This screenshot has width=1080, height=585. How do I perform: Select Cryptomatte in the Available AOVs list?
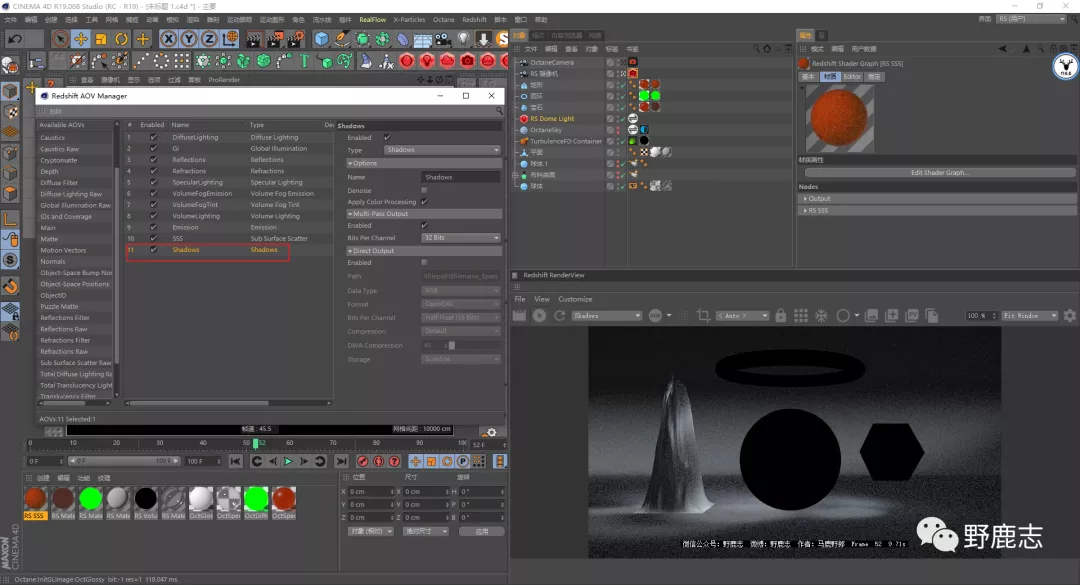tap(59, 160)
